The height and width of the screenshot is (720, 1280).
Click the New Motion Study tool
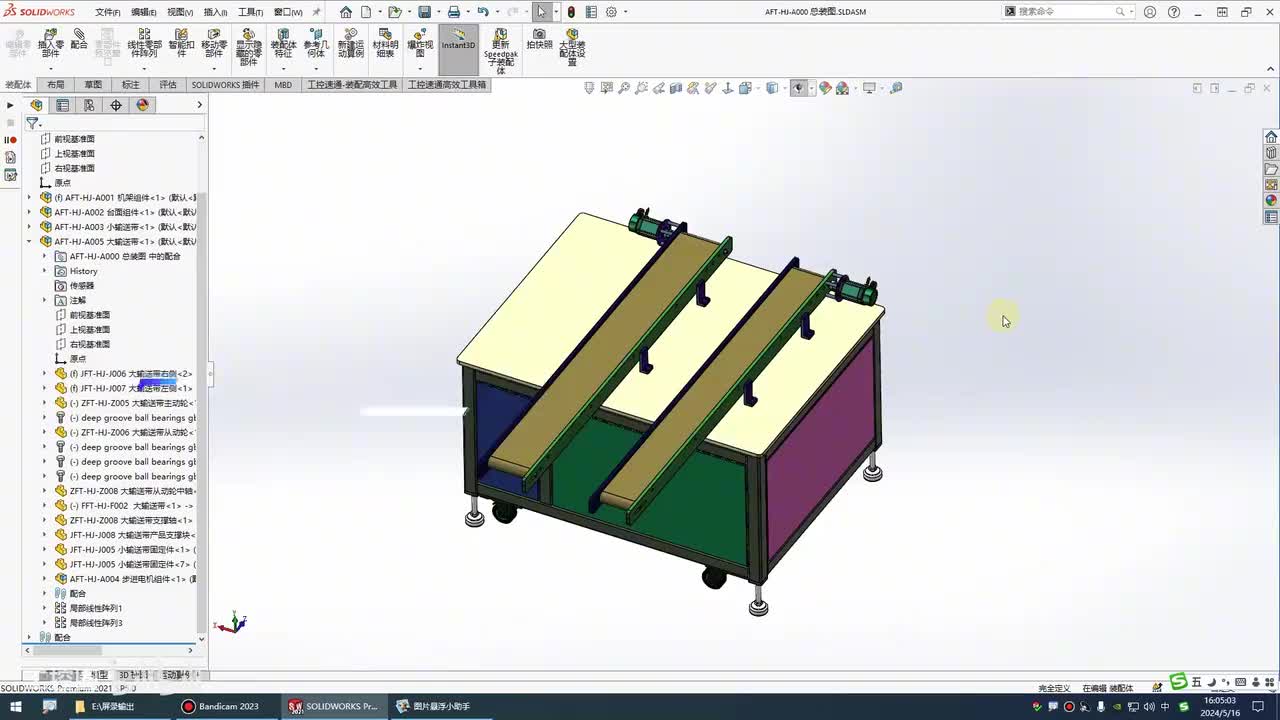pyautogui.click(x=350, y=44)
